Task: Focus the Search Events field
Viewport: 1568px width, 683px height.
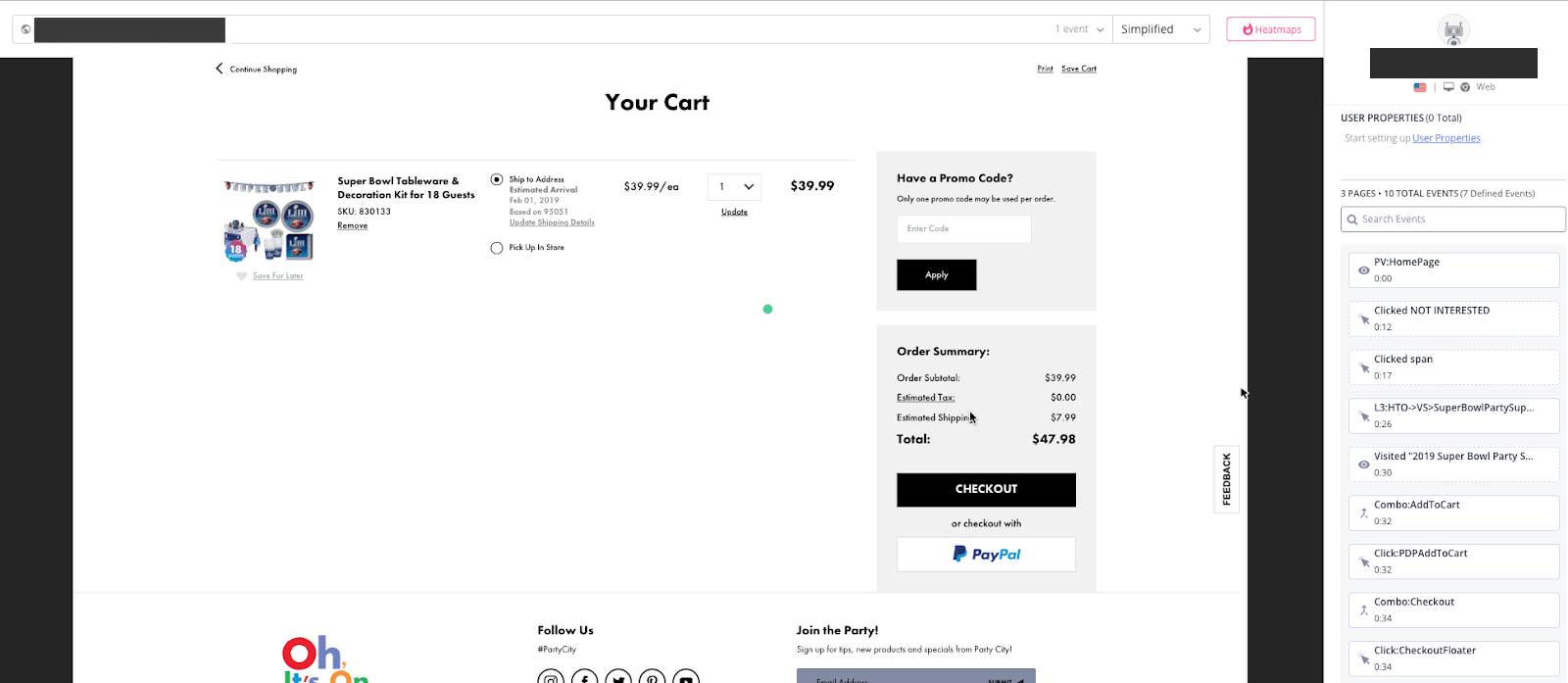Action: 1453,220
